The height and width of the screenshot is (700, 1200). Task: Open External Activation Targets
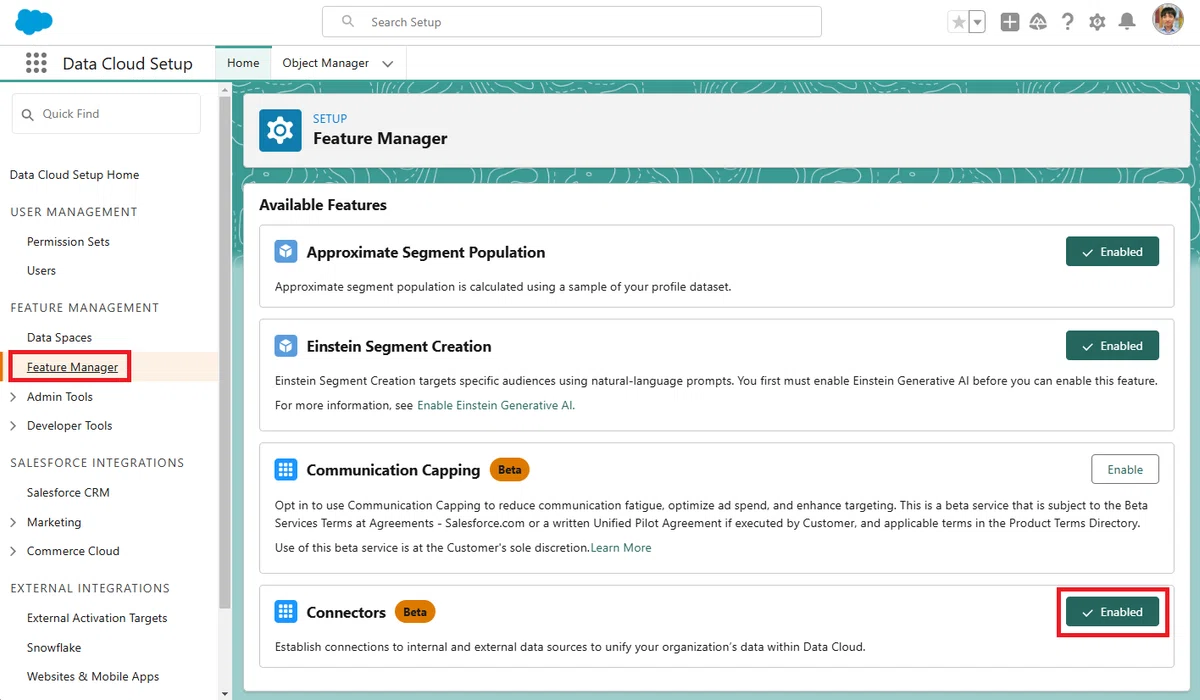tap(97, 618)
